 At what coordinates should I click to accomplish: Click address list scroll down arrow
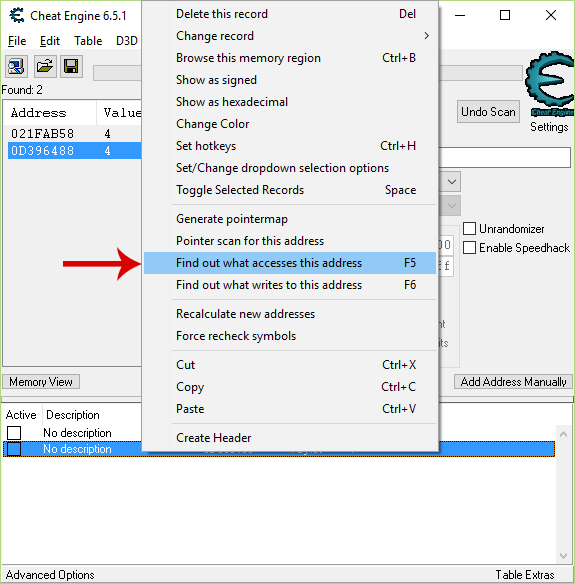pyautogui.click(x=563, y=556)
